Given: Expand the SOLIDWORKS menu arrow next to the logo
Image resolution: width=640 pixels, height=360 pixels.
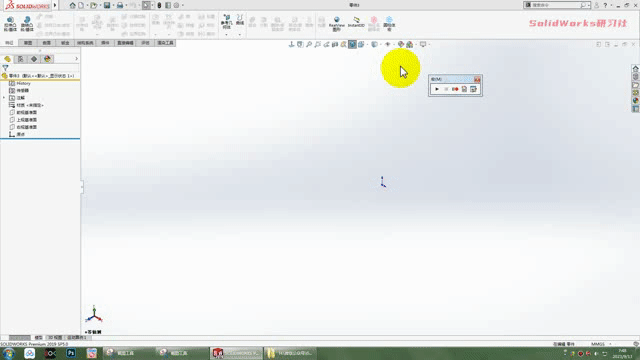Looking at the screenshot, I should coord(55,5).
